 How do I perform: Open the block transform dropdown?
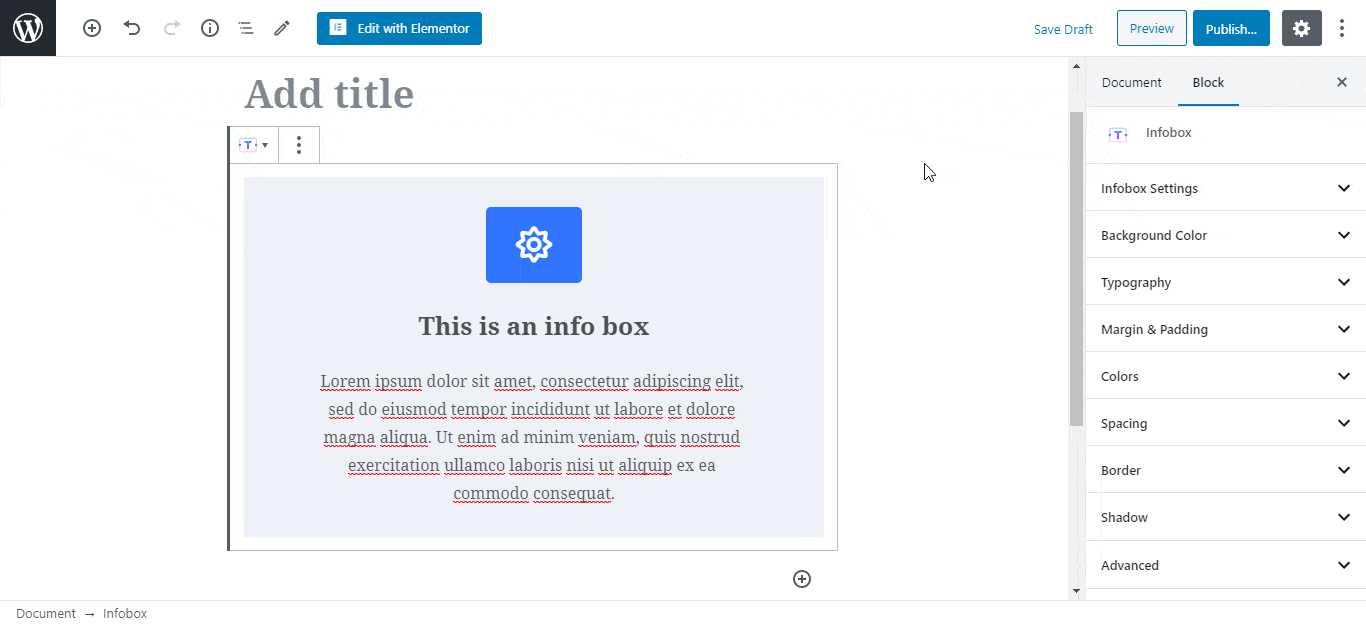253,145
